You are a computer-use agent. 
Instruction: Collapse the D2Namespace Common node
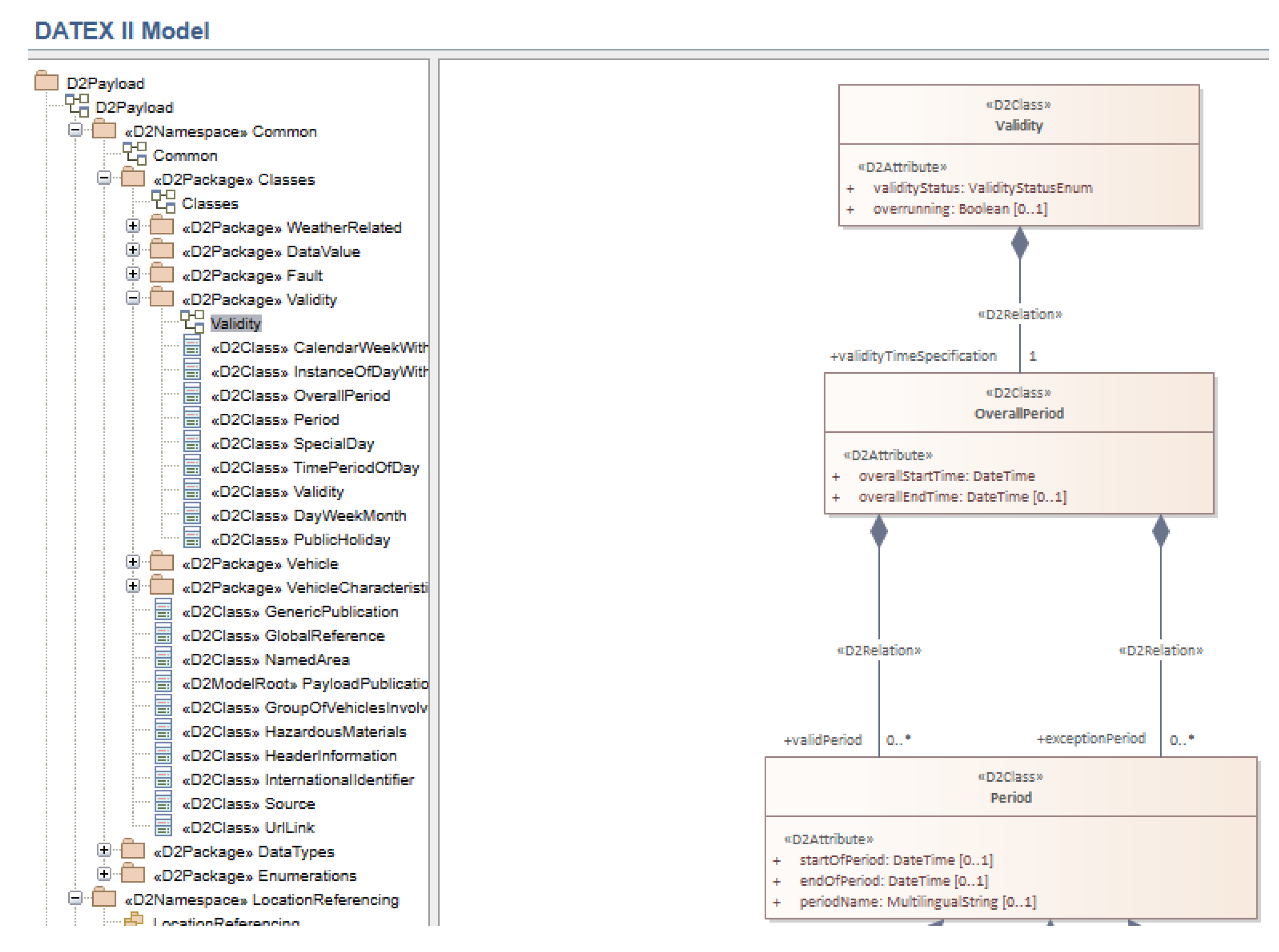pos(75,130)
